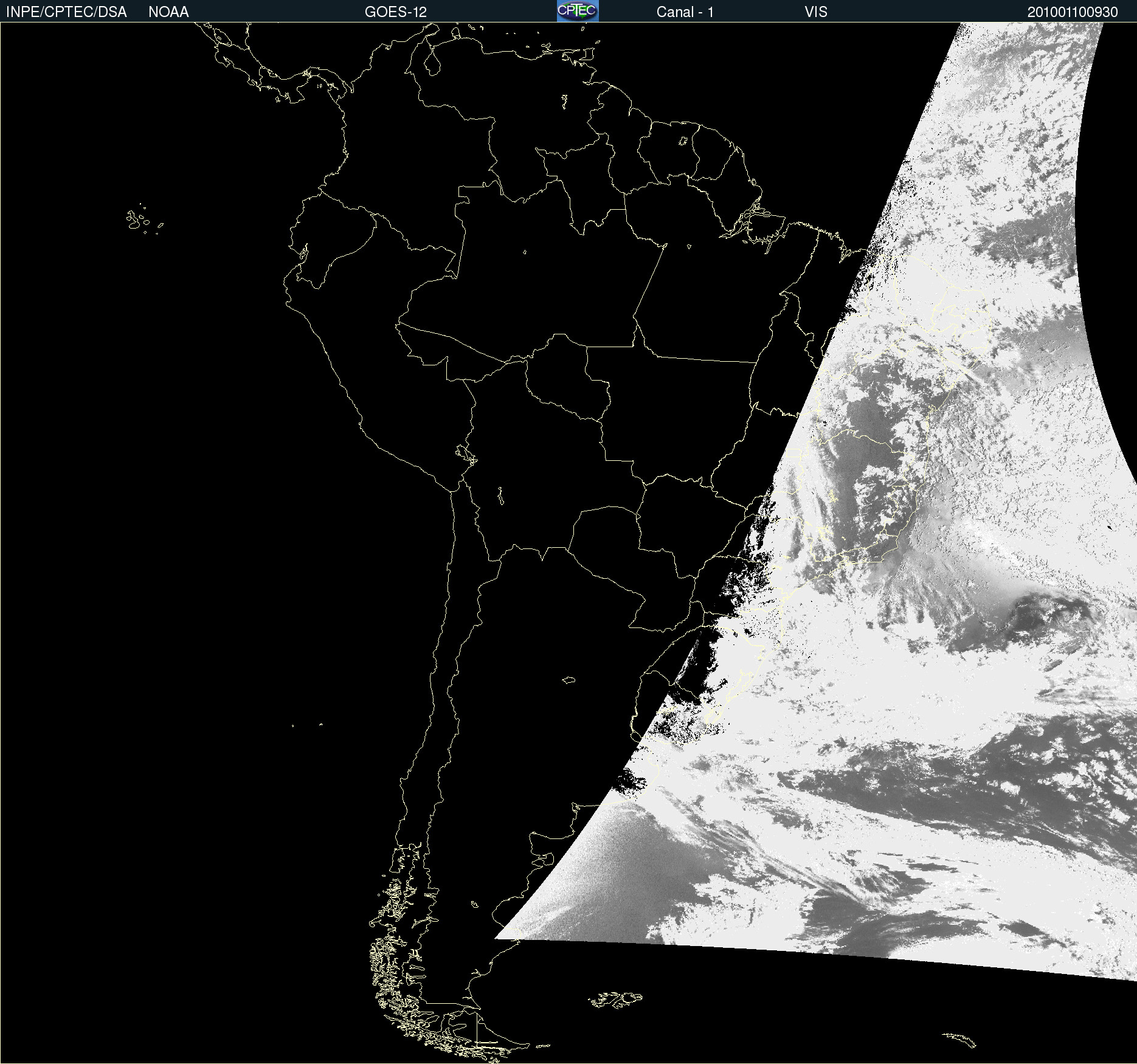Click the NOAA label in the header
Image resolution: width=1137 pixels, height=1064 pixels.
(x=168, y=12)
